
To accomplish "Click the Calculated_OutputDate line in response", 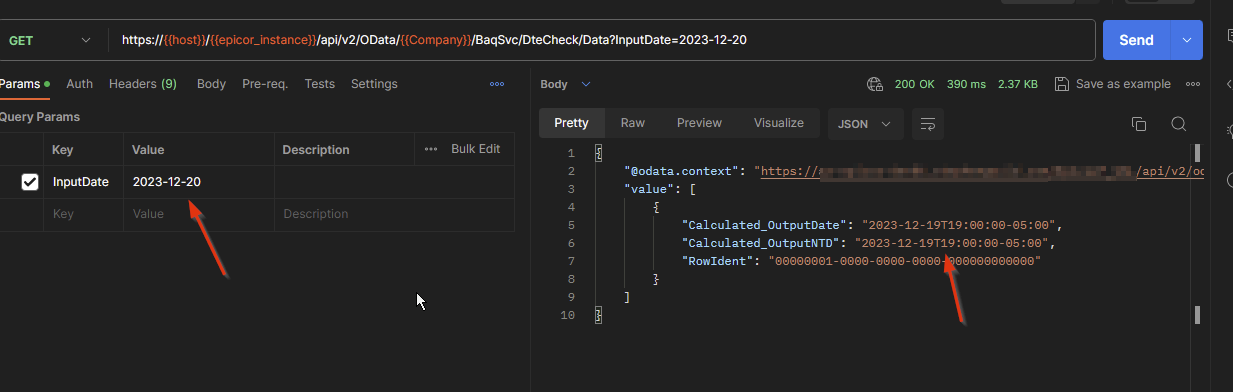I will pos(871,225).
